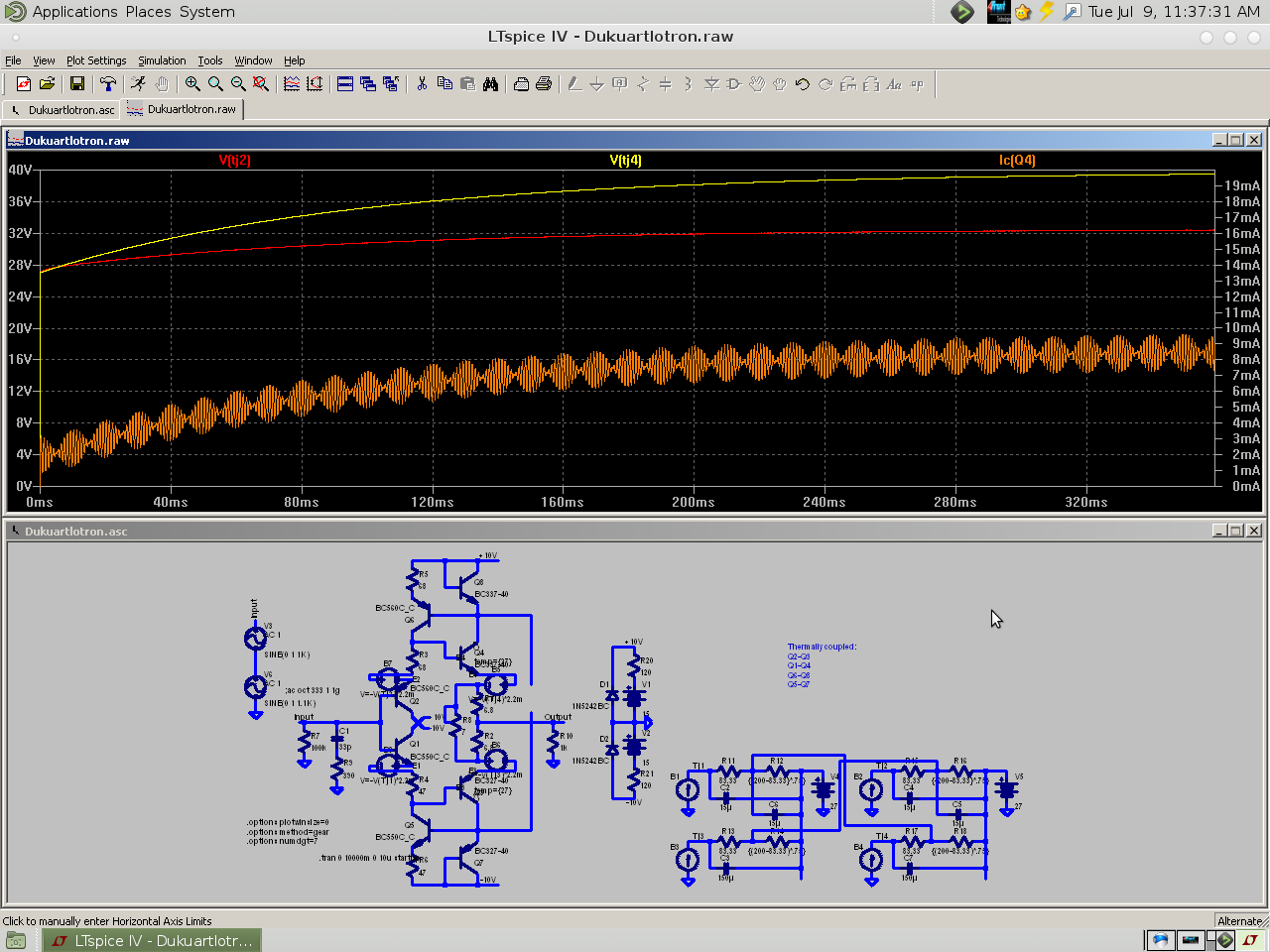Select the Draw Wire pencil tool
Screen dimensions: 1270x952
574,84
